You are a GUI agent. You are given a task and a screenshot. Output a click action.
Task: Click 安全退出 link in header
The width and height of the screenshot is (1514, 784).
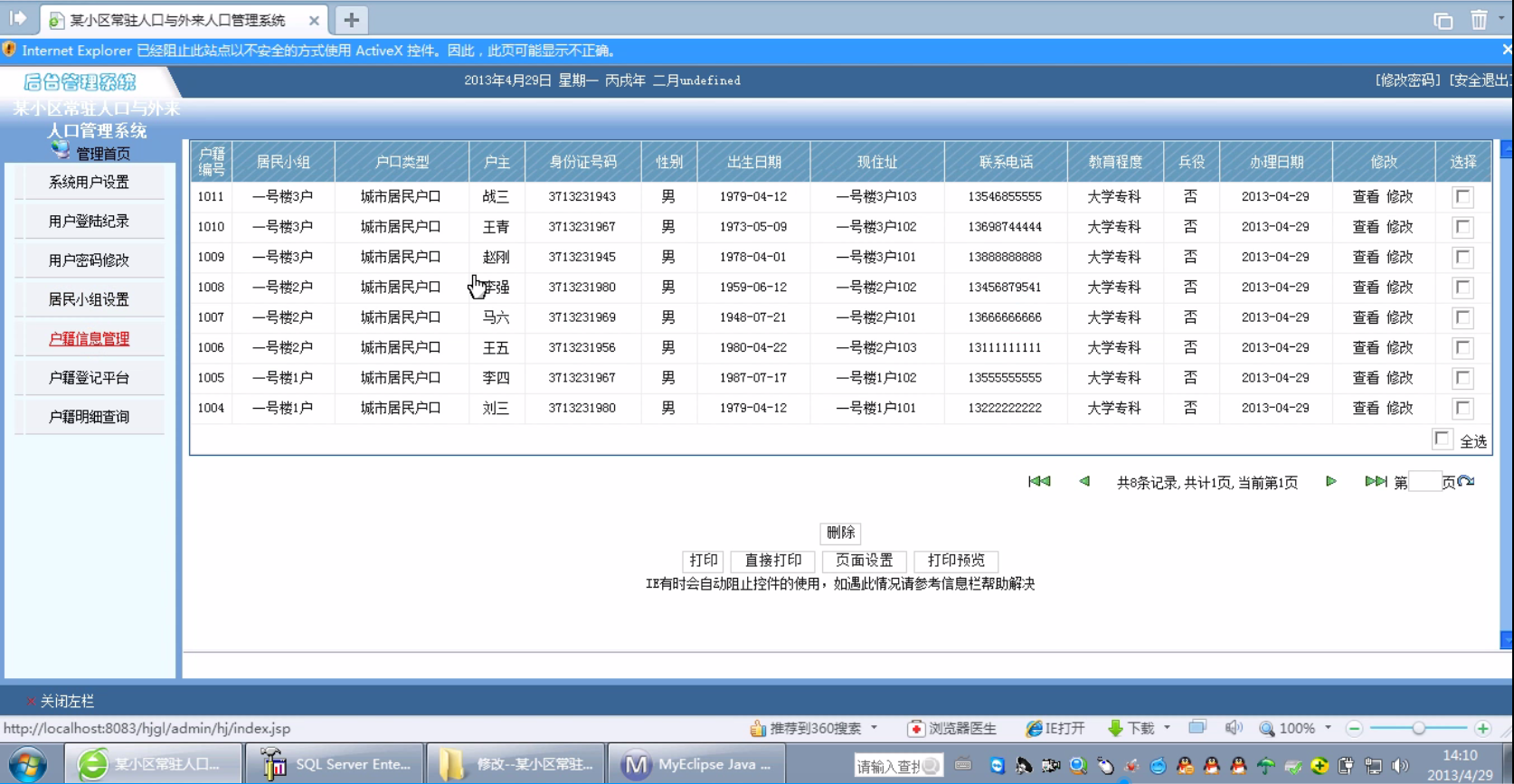(x=1481, y=80)
